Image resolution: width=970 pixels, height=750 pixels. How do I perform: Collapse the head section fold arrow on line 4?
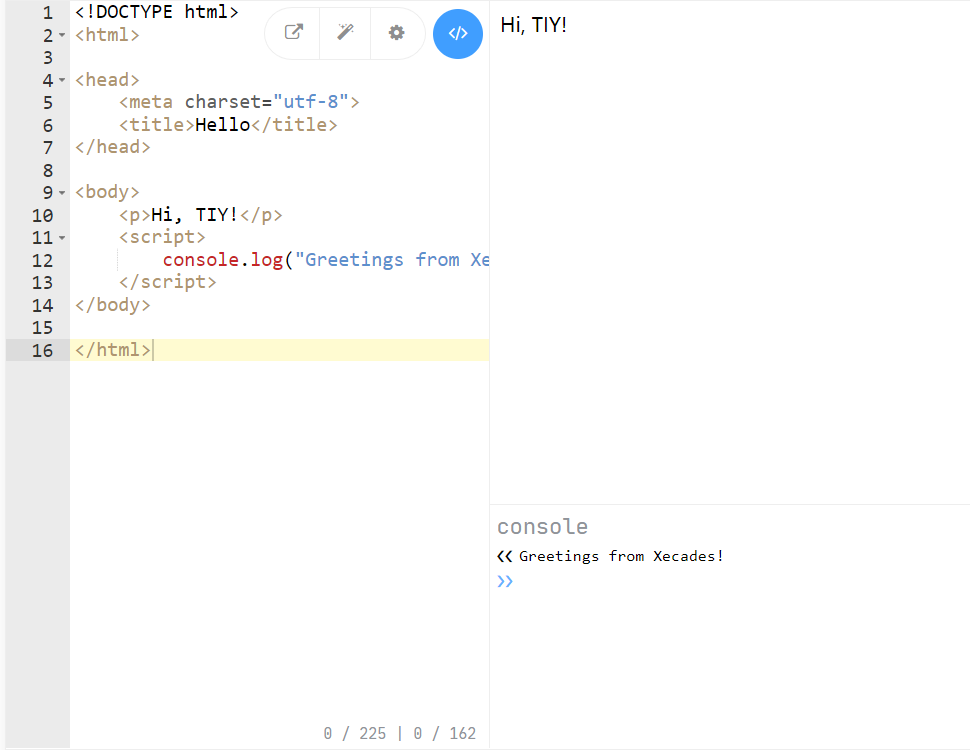click(x=62, y=80)
